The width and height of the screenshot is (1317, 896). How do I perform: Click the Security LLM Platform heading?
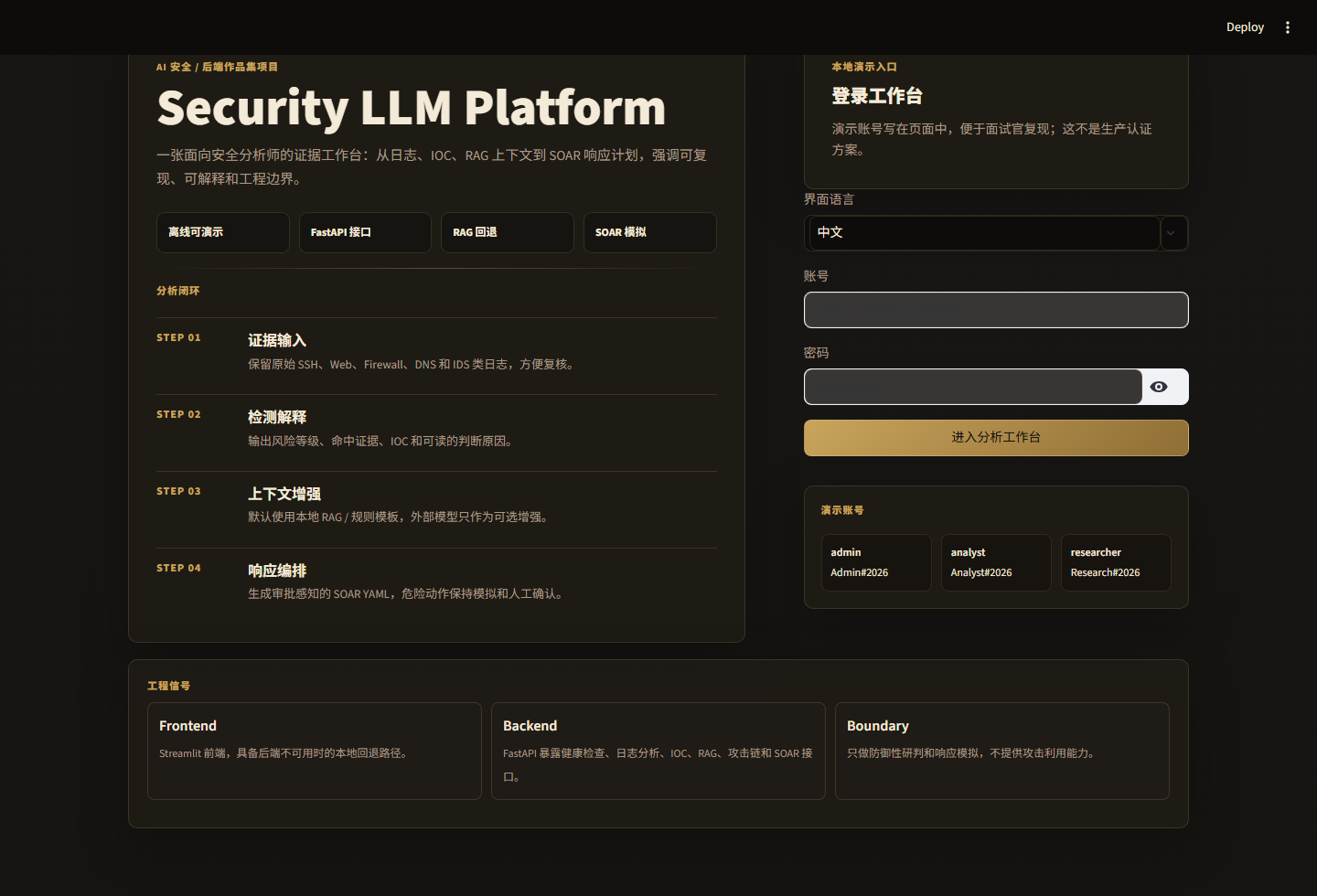pos(412,108)
